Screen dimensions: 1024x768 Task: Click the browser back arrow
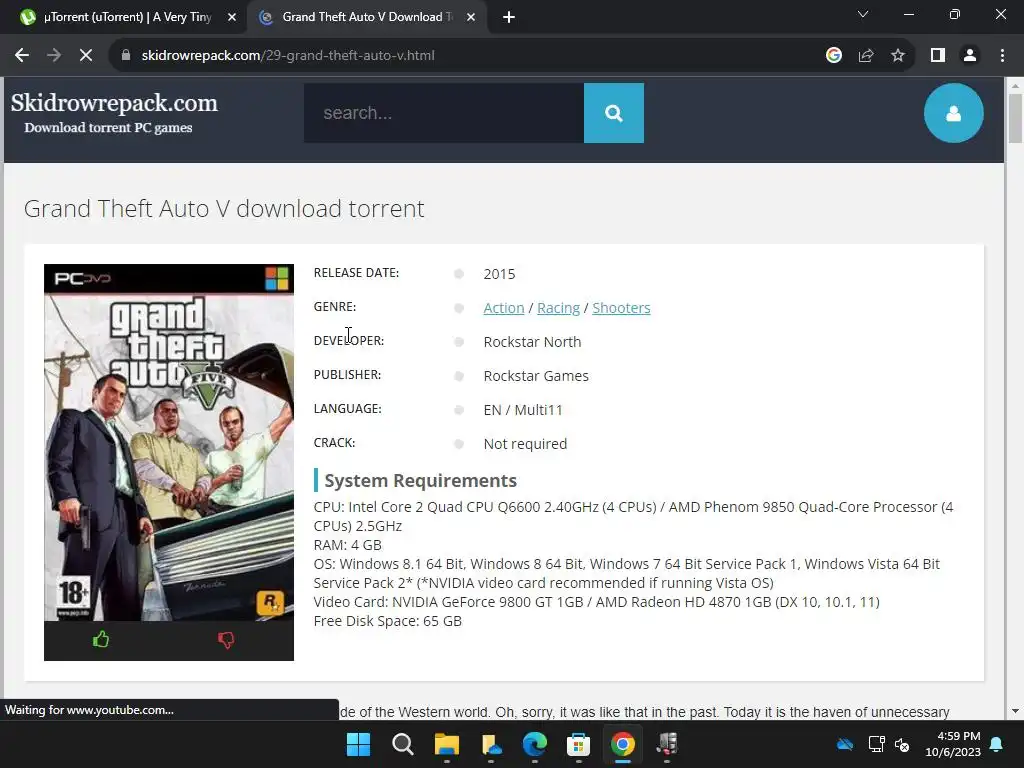[22, 56]
